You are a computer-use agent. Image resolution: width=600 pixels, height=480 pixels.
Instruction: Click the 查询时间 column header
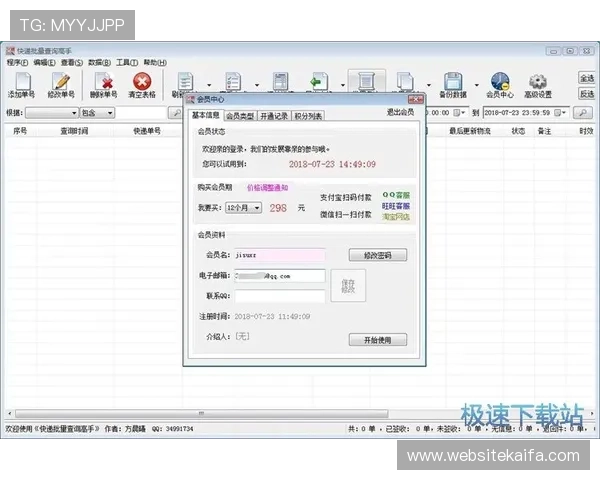pyautogui.click(x=74, y=131)
